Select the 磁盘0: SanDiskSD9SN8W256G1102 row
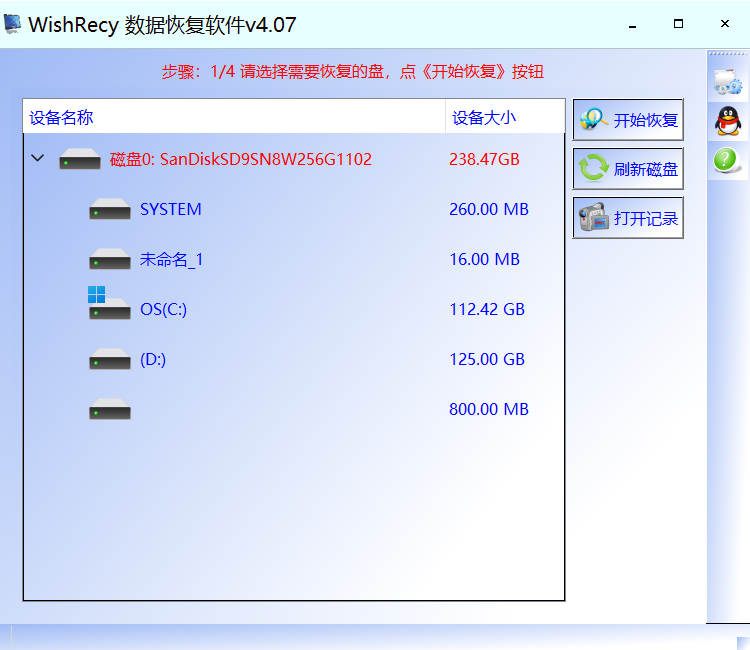750x650 pixels. coord(294,159)
